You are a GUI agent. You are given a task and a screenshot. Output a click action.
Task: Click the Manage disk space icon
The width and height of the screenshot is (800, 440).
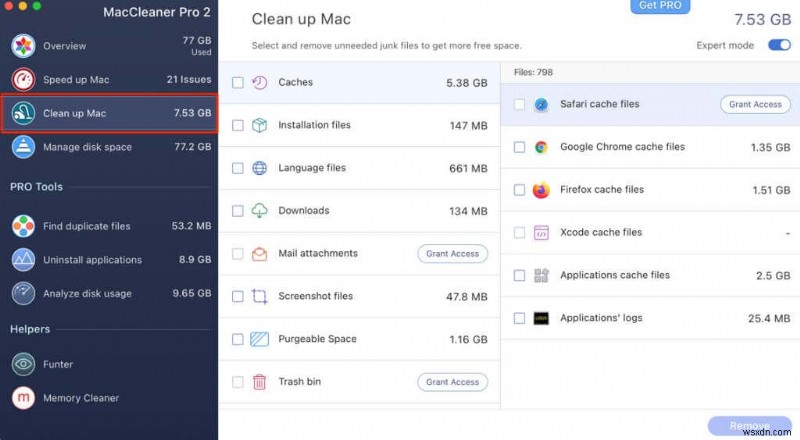coord(23,147)
